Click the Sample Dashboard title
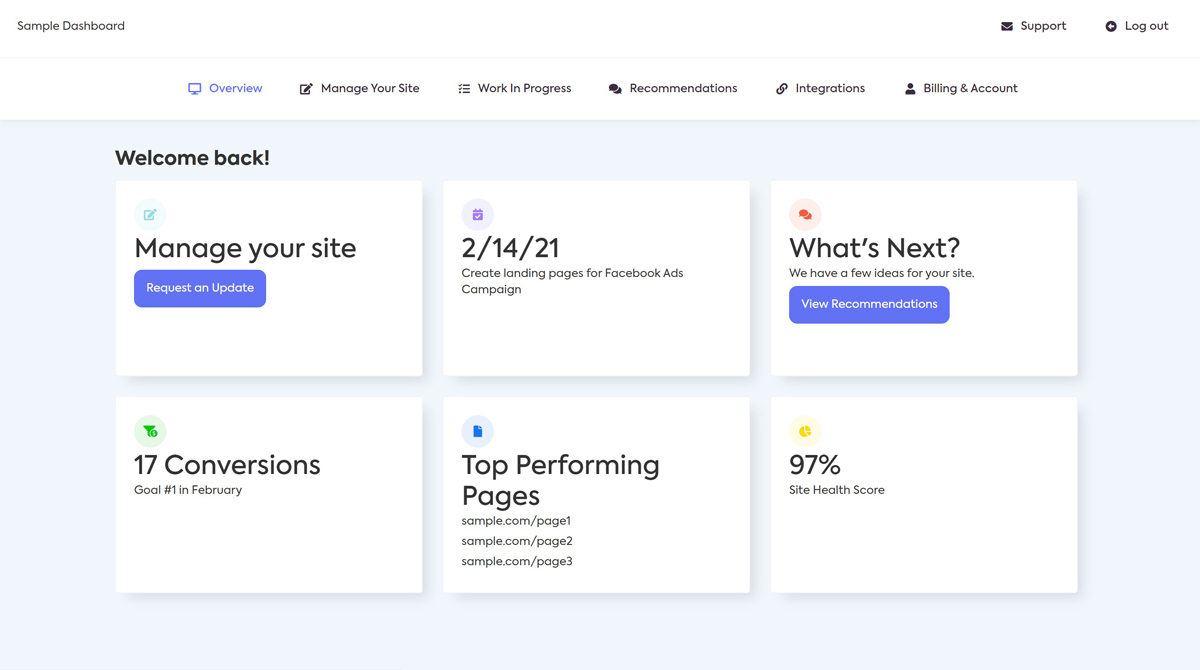Screen dimensions: 1200x670 click(x=70, y=26)
